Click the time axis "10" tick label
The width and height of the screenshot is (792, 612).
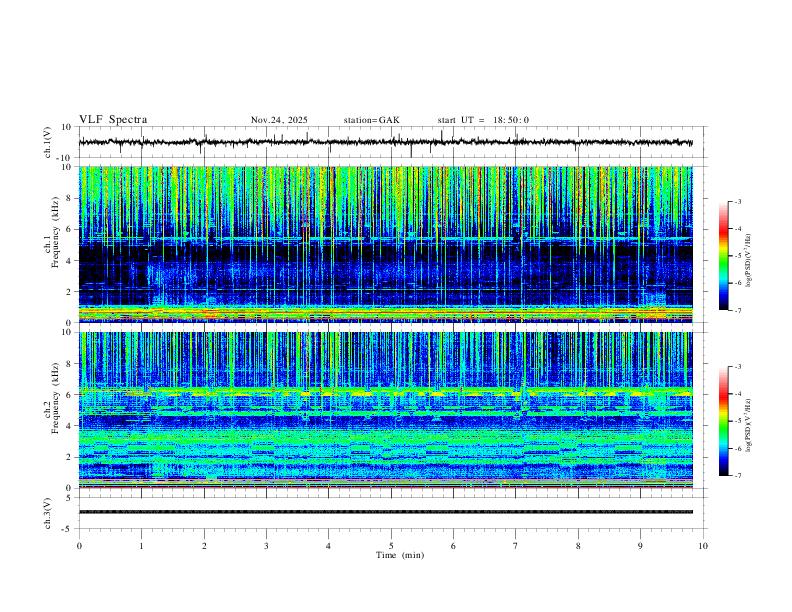pos(703,546)
